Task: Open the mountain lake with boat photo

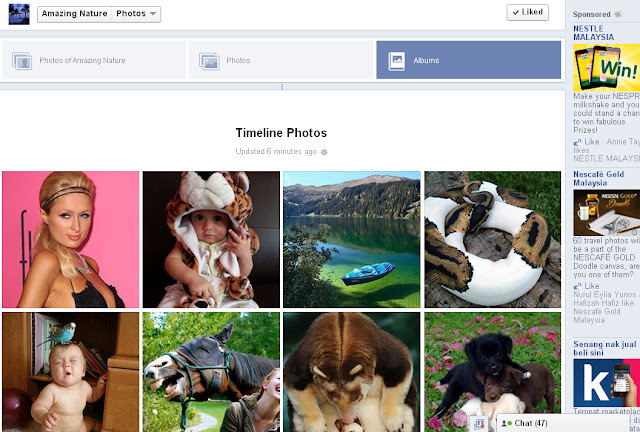Action: pos(352,239)
